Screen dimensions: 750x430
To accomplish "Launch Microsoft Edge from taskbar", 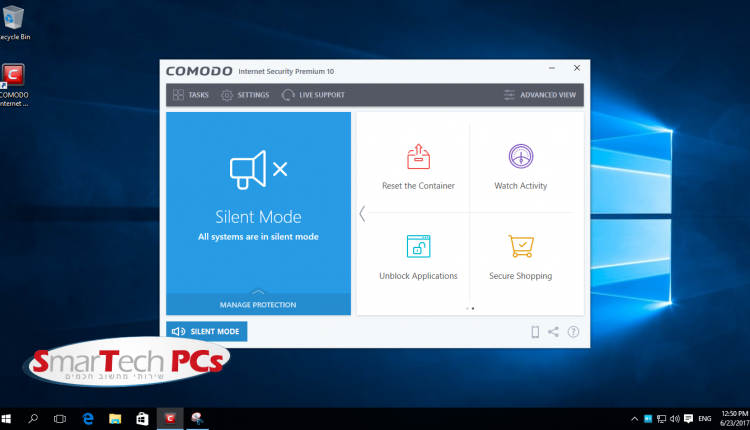I will [x=88, y=419].
